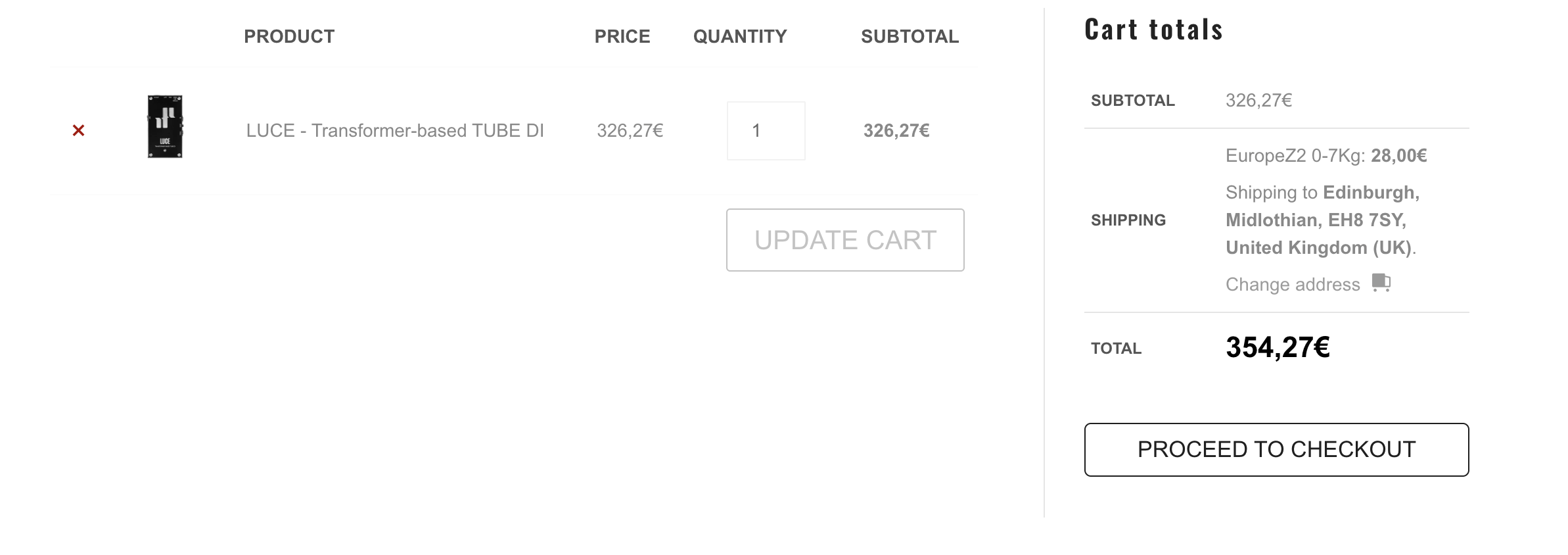
Task: Click the truck icon beside Change address
Action: pyautogui.click(x=1381, y=283)
